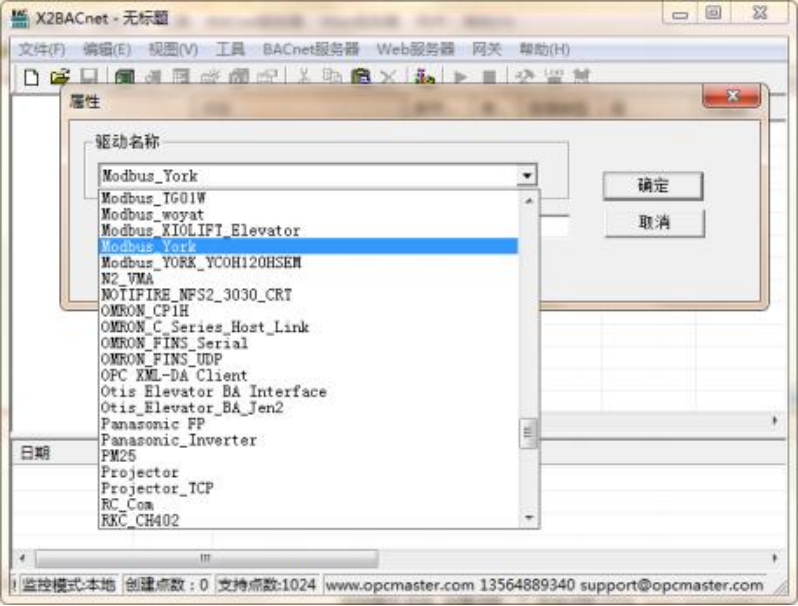Close the 属性 dialog
798x606 pixels.
(732, 96)
